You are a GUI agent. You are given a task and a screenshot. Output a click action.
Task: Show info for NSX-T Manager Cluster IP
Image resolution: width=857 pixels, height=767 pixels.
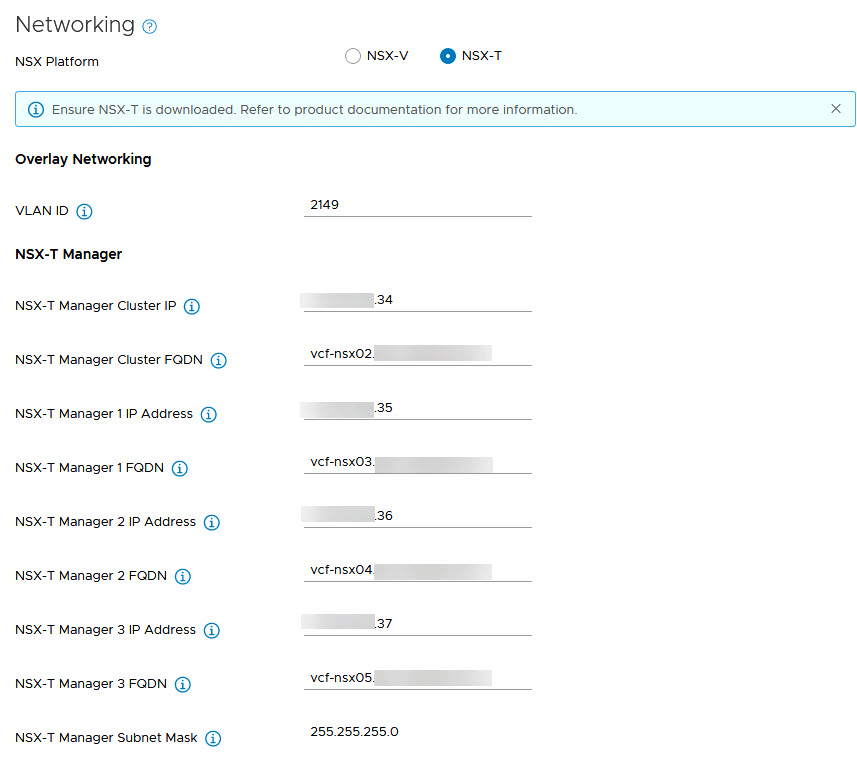point(192,307)
